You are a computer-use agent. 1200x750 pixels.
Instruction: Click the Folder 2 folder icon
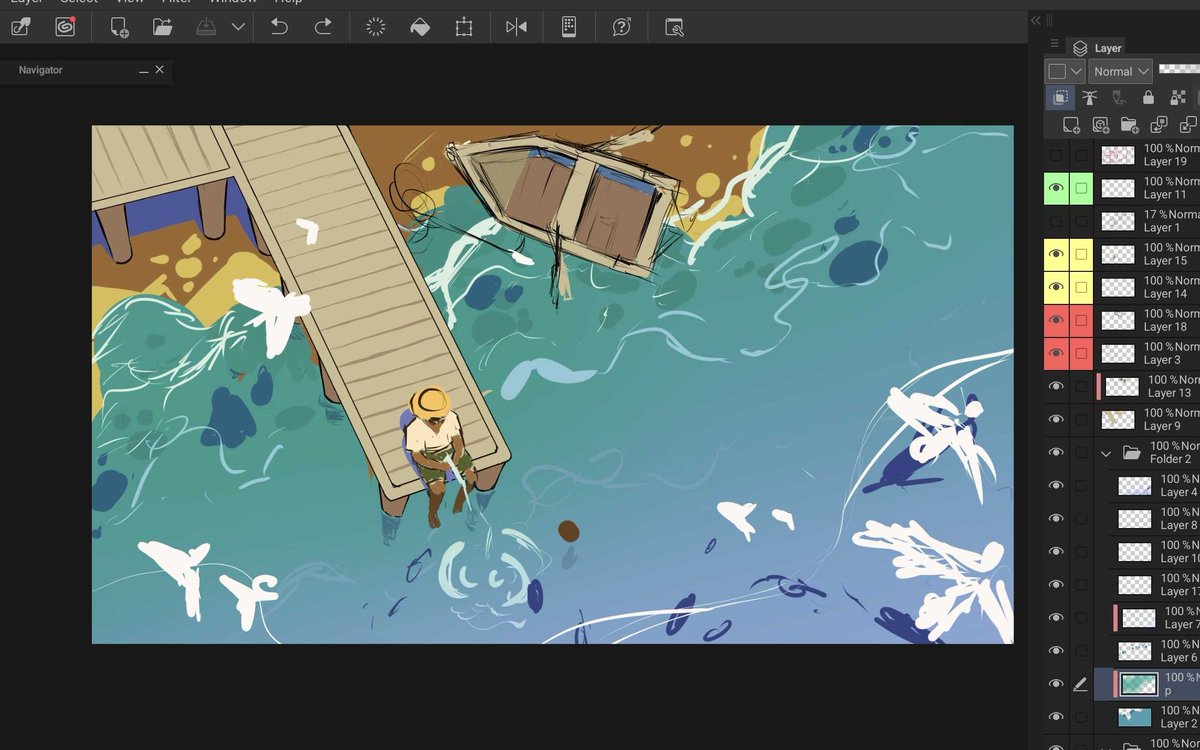(1132, 453)
